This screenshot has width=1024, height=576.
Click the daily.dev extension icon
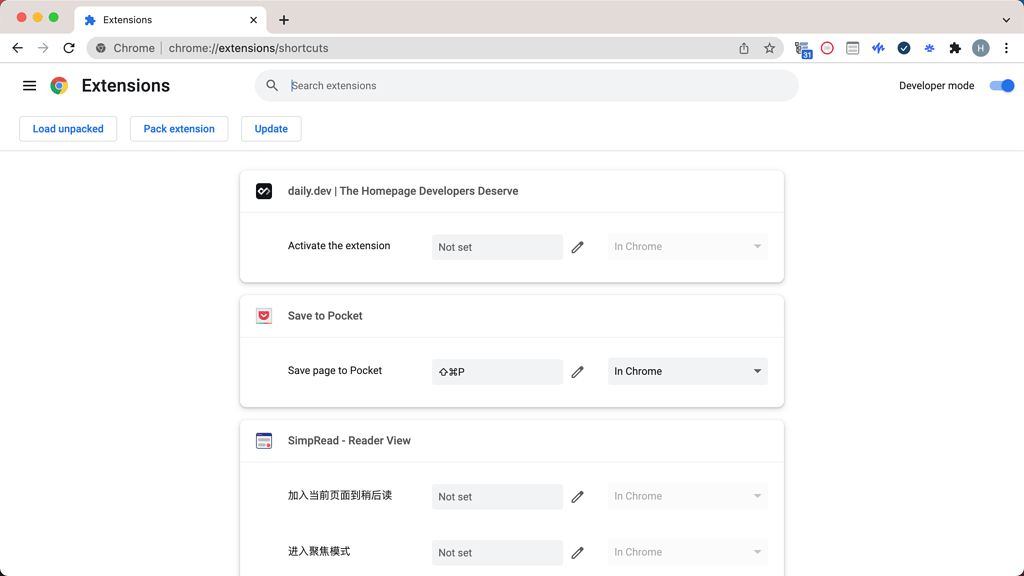click(262, 190)
